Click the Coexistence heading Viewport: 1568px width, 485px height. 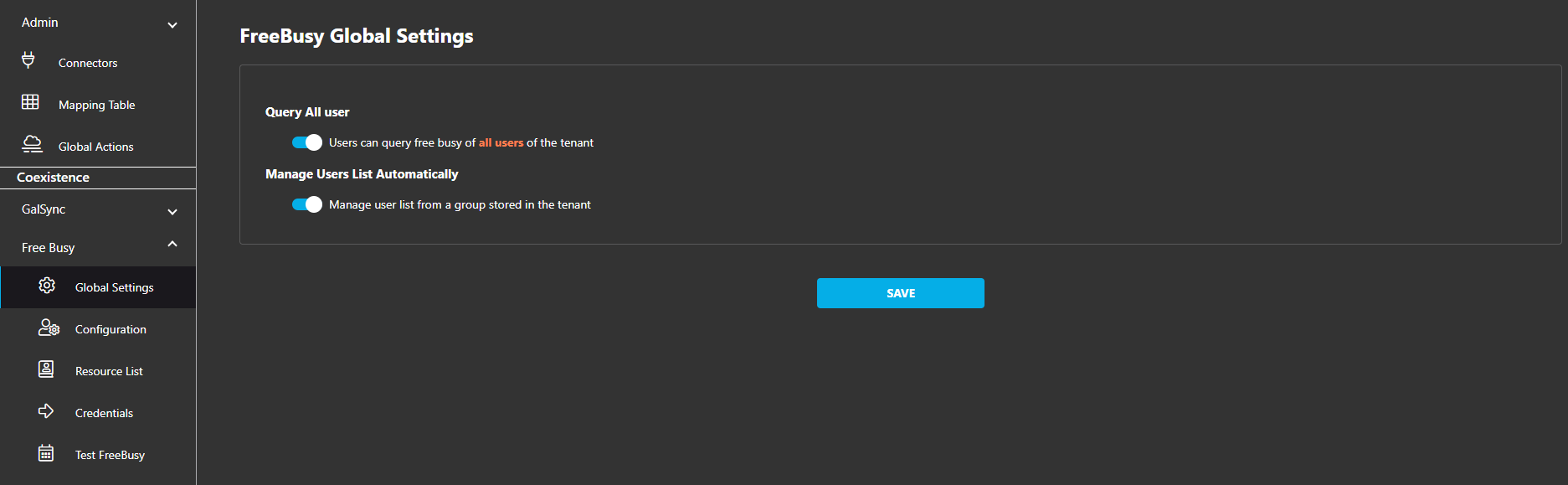click(x=53, y=178)
